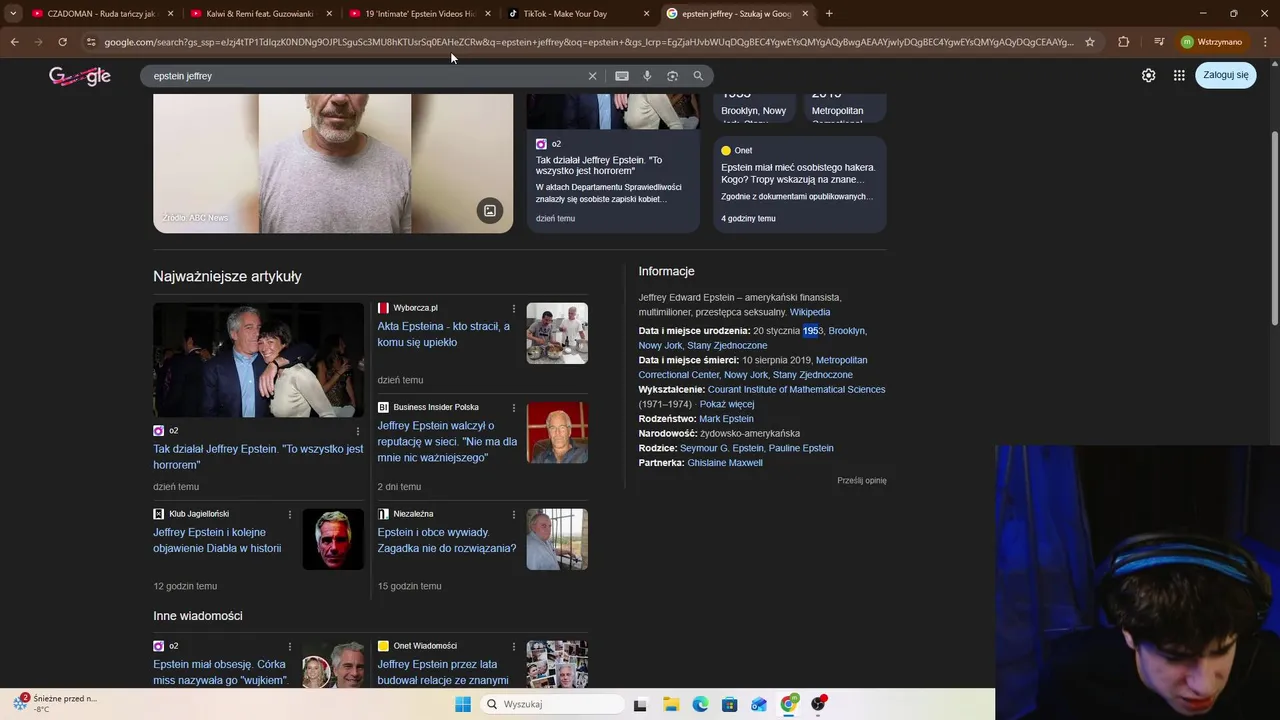Open article 'Akta Epsteina - kto stracił'

point(444,334)
